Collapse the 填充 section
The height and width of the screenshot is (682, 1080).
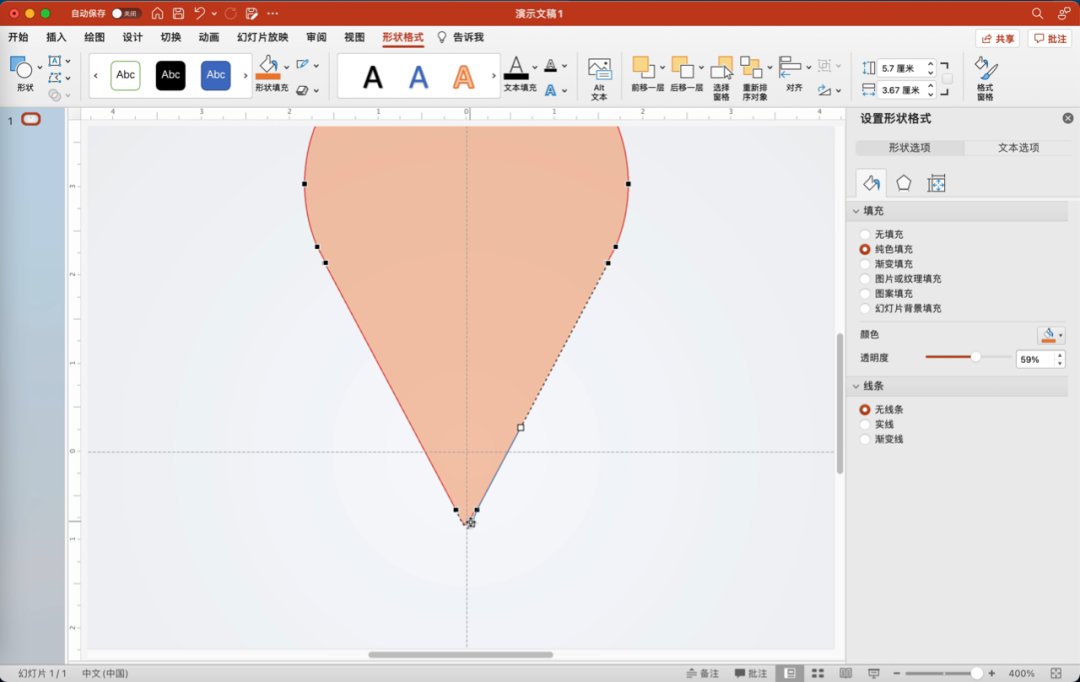click(x=856, y=211)
